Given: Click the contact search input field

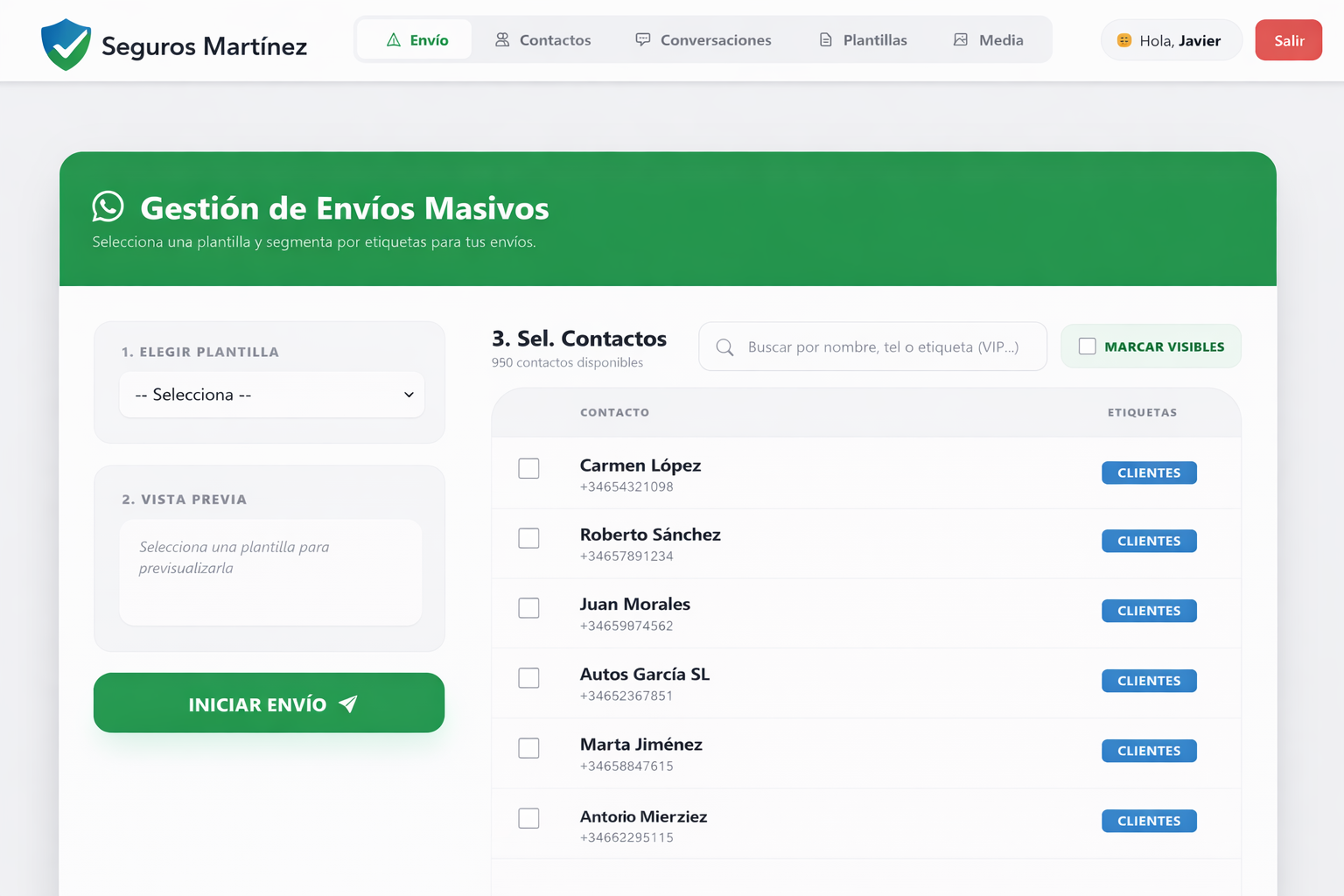Looking at the screenshot, I should (875, 346).
